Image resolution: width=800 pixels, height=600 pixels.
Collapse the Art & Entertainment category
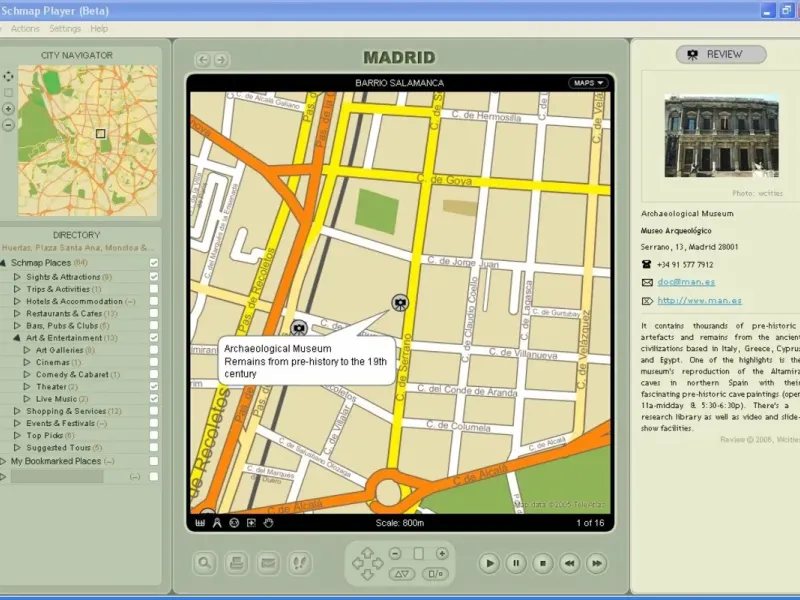coord(17,338)
